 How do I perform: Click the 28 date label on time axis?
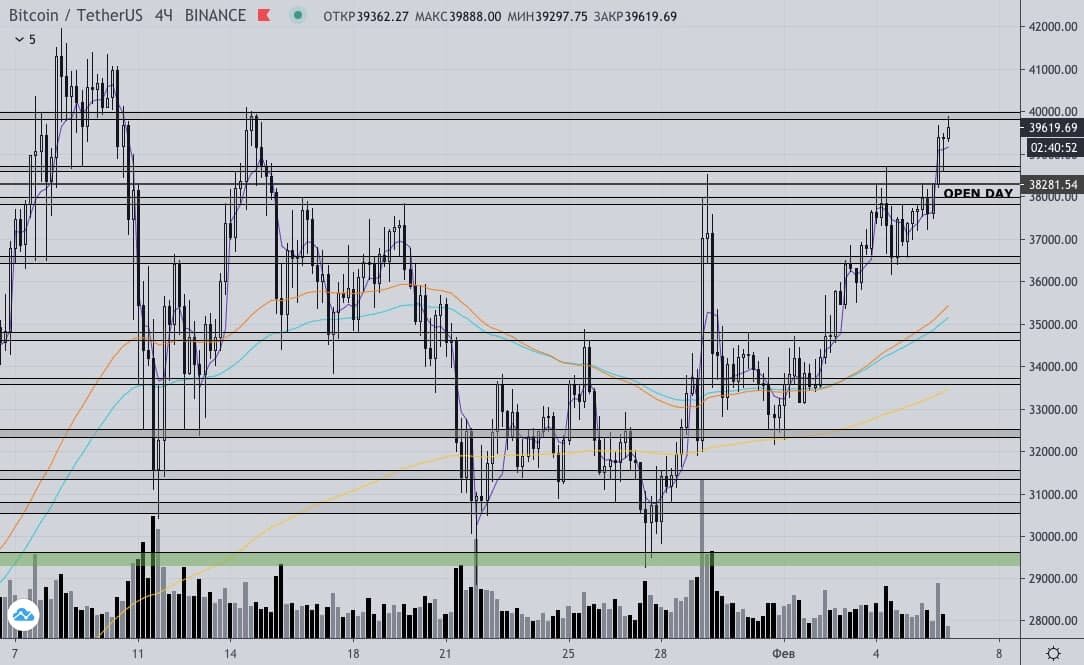(x=660, y=653)
